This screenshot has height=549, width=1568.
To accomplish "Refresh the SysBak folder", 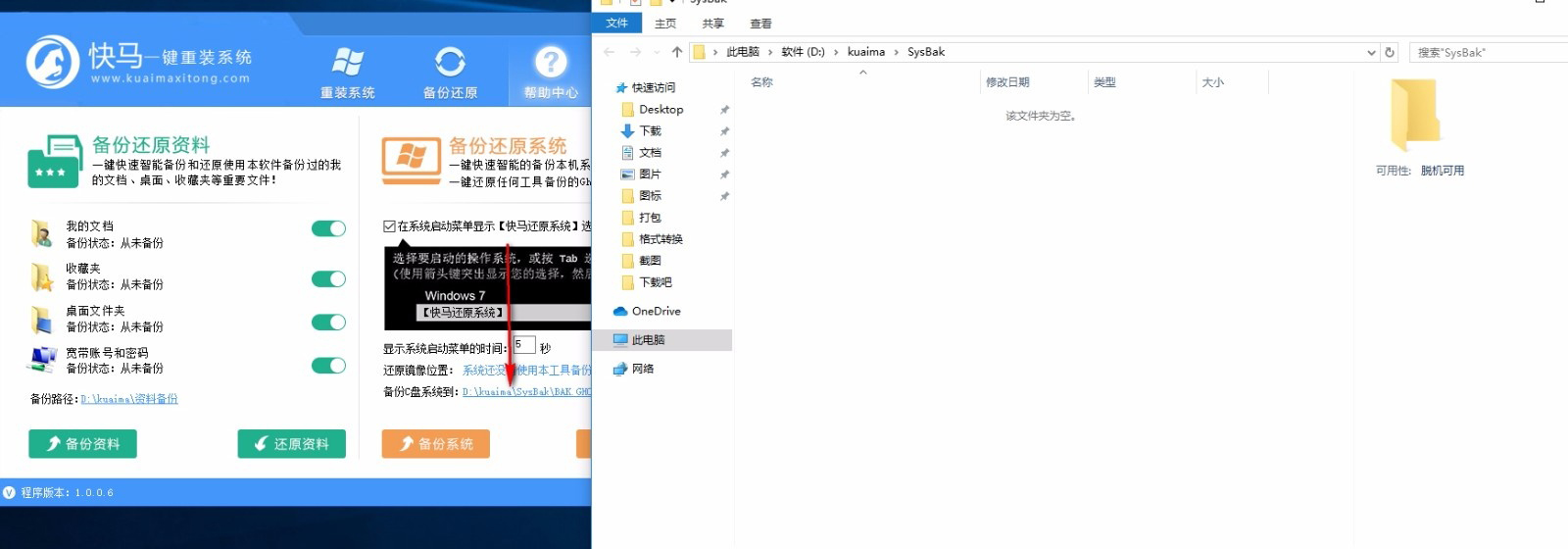I will click(x=1390, y=53).
